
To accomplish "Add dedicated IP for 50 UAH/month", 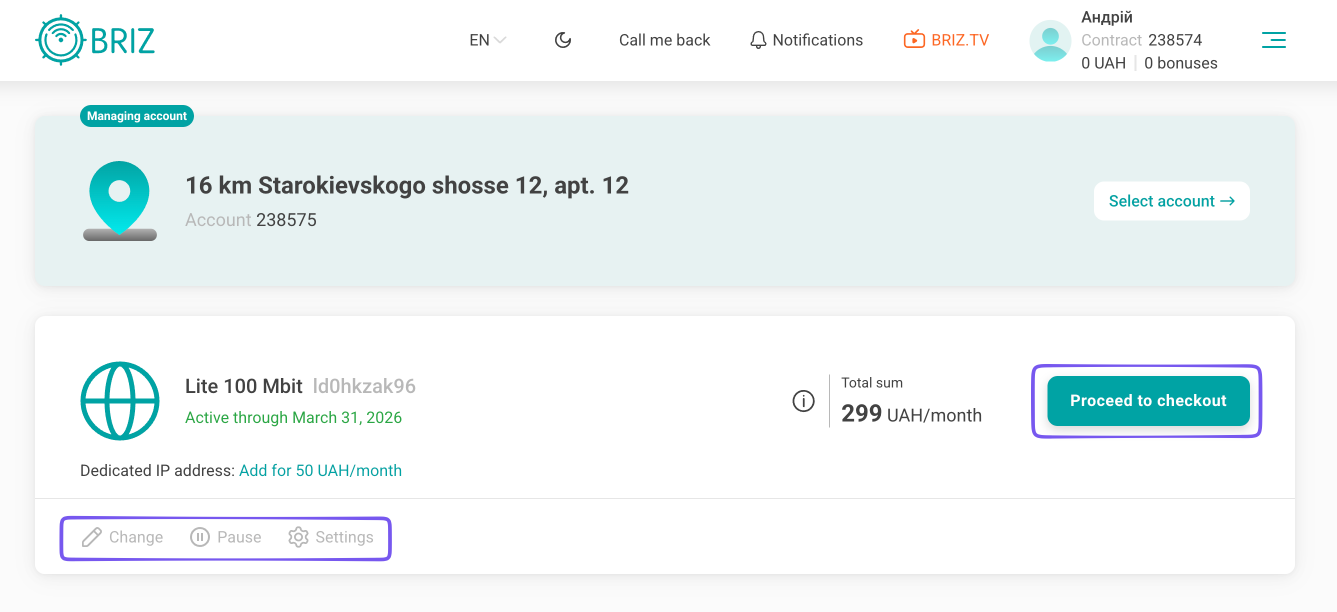I will (320, 470).
